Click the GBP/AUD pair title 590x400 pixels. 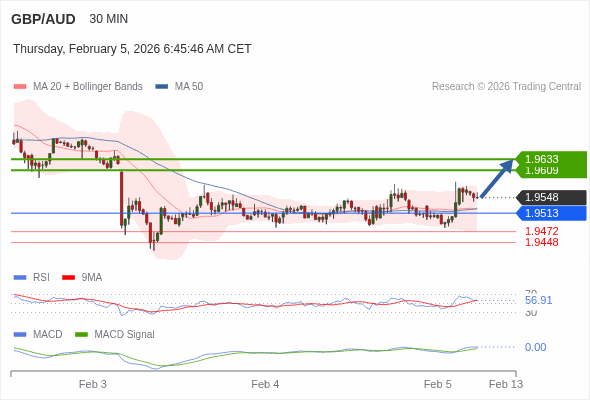43,19
